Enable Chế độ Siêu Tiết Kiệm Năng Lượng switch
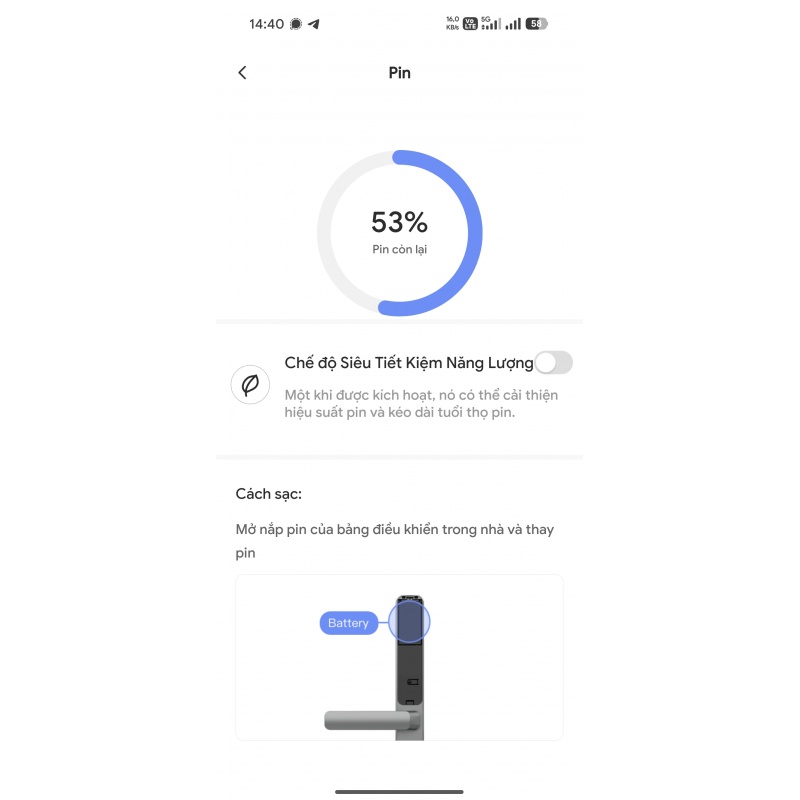Viewport: 800px width, 800px height. pyautogui.click(x=553, y=363)
